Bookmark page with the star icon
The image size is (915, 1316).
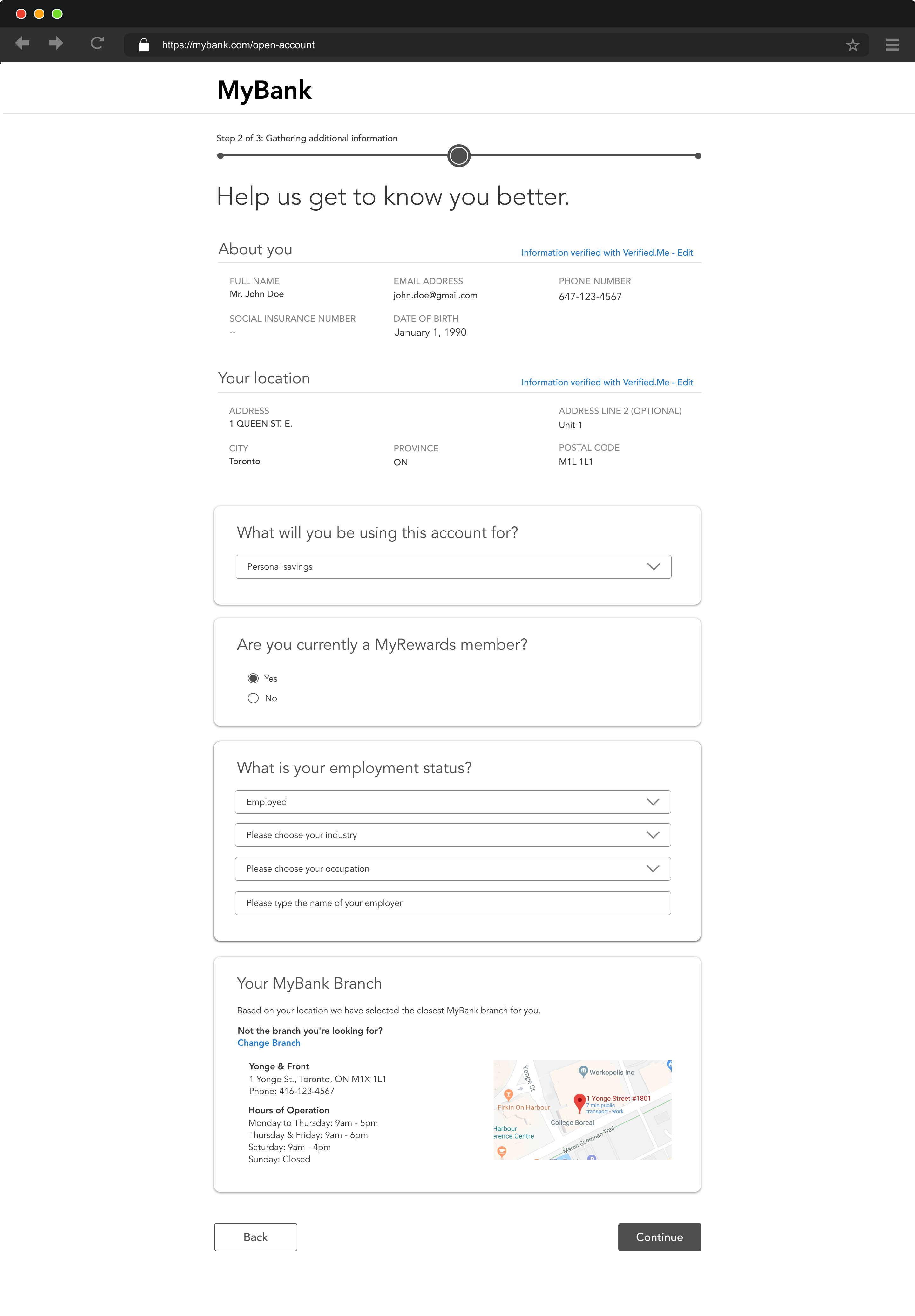click(x=852, y=45)
